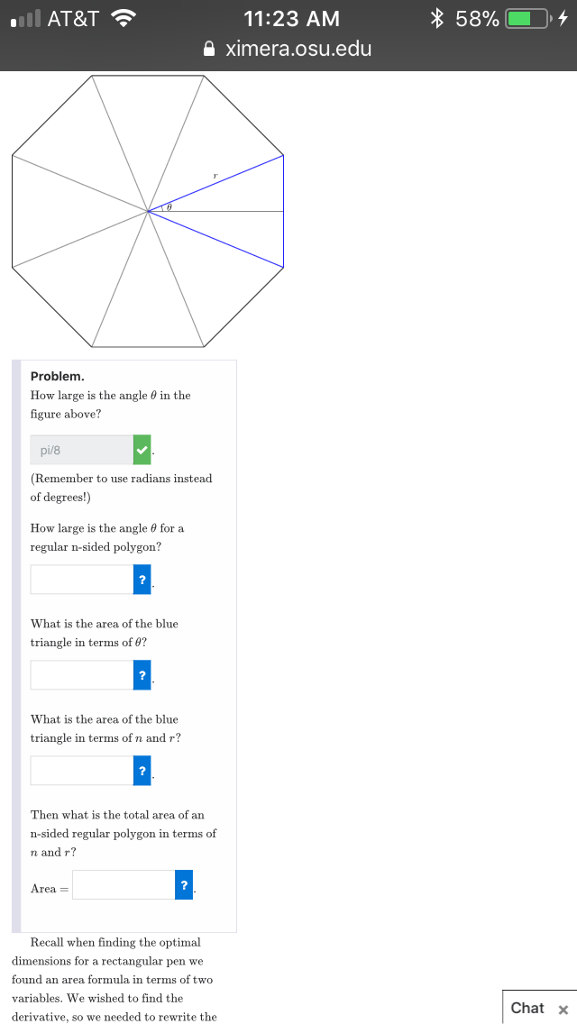Click the empty field for the n-sided polygon angle
Viewport: 577px width, 1024px height.
click(x=80, y=579)
